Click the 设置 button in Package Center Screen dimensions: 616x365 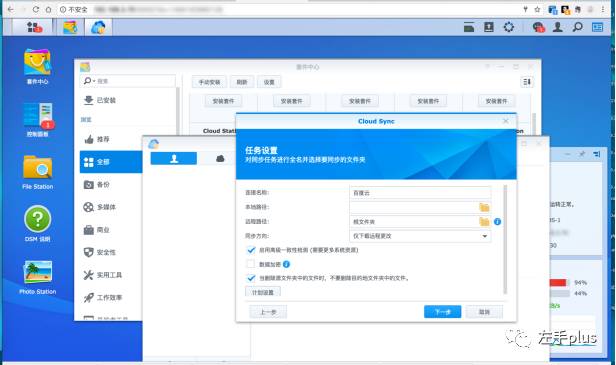[x=269, y=82]
